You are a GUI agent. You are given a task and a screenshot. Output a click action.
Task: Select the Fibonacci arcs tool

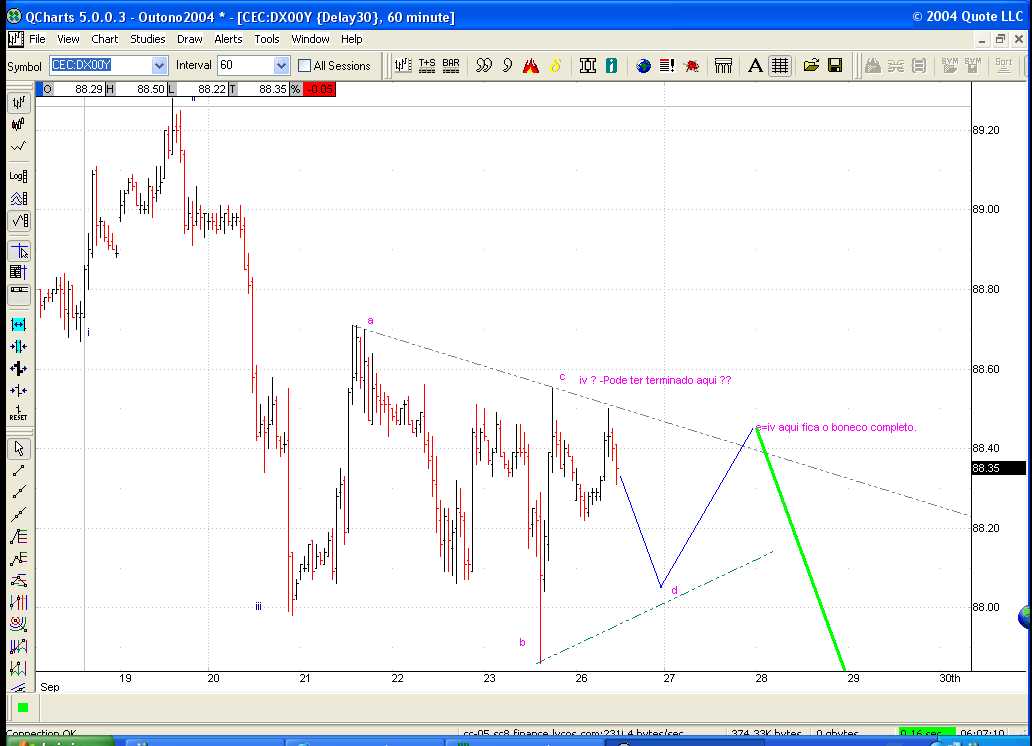(18, 624)
